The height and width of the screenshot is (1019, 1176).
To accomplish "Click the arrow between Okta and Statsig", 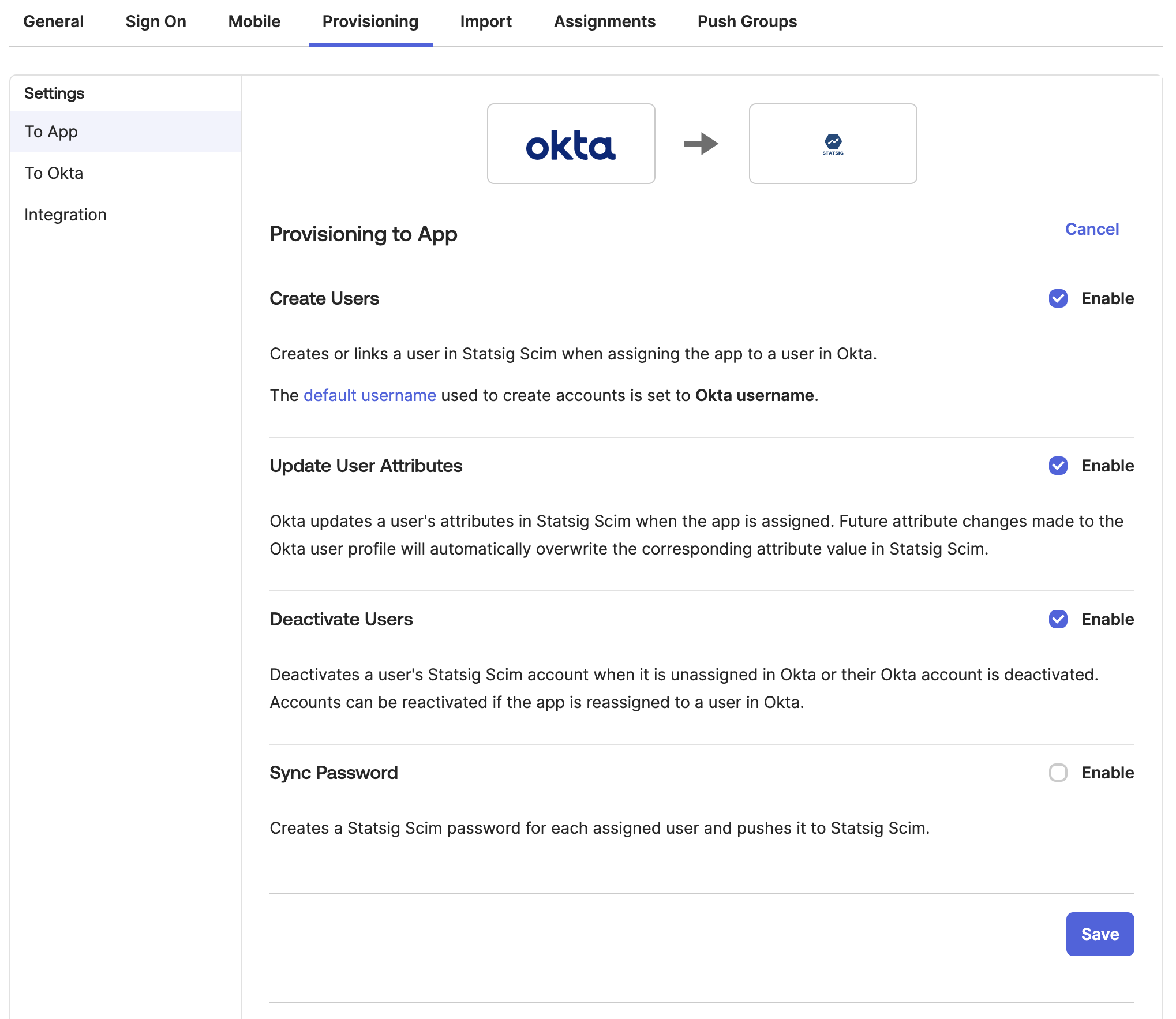I will coord(702,143).
